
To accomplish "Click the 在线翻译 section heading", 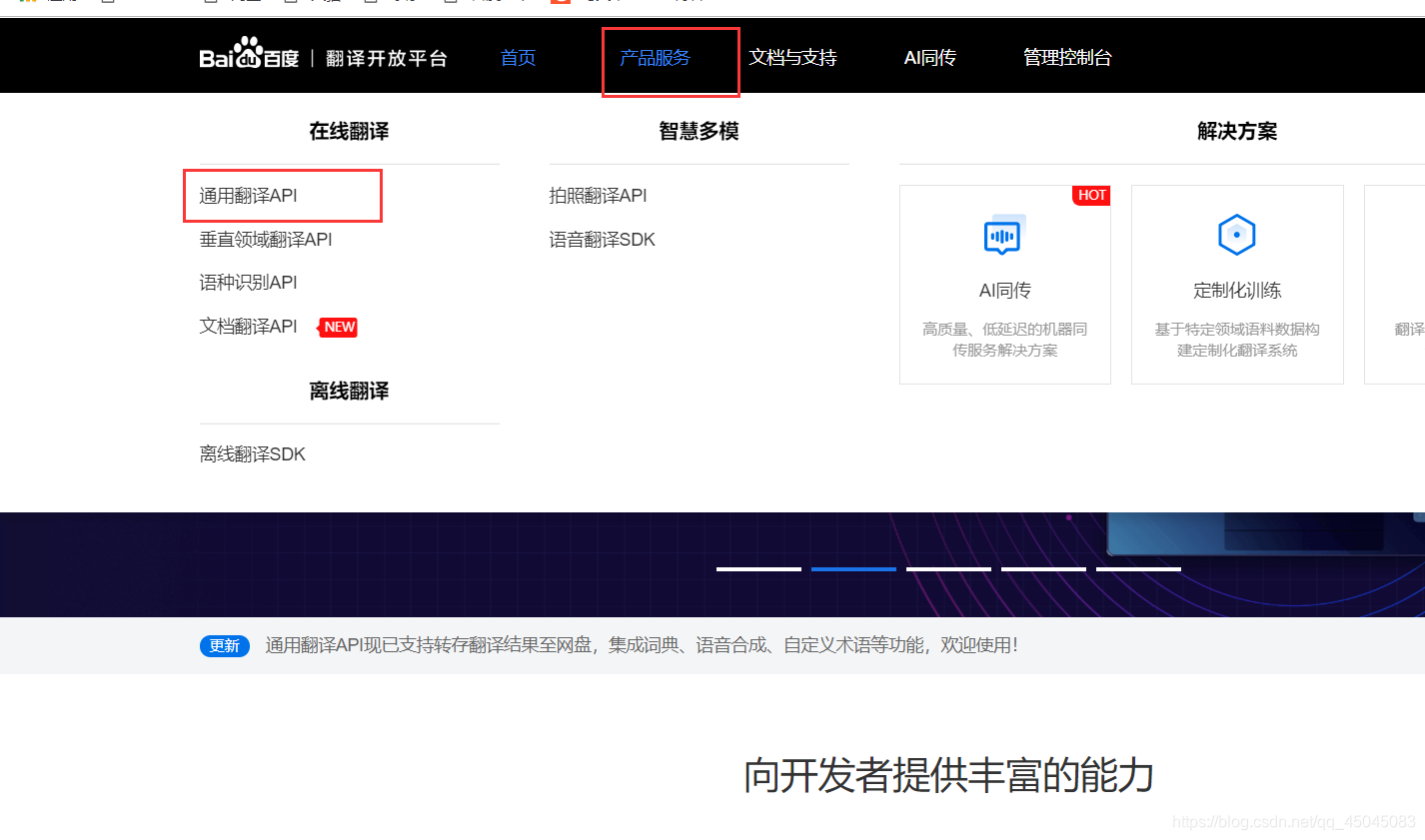I will point(349,131).
